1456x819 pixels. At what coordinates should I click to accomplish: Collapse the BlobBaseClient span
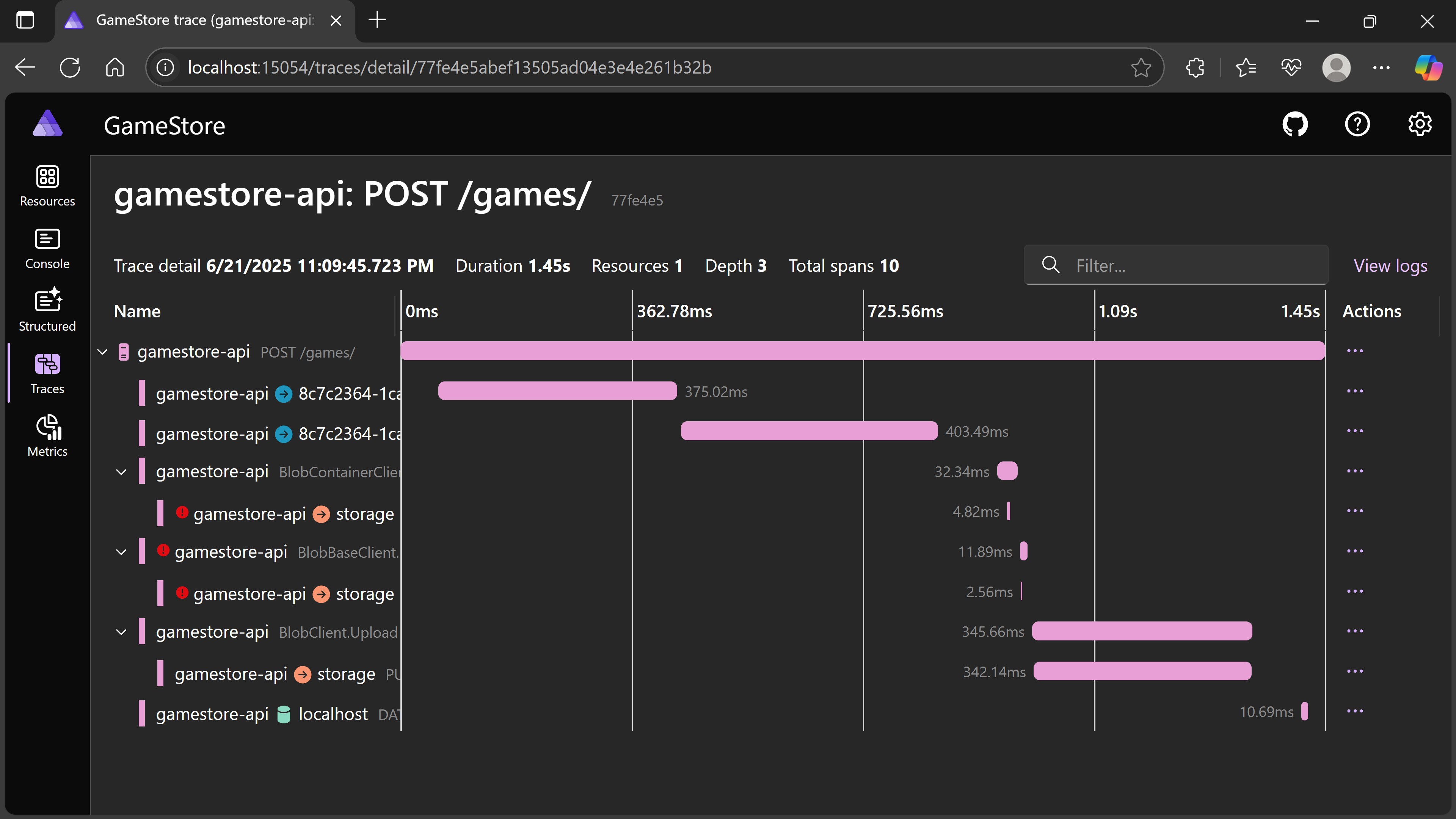(x=121, y=552)
